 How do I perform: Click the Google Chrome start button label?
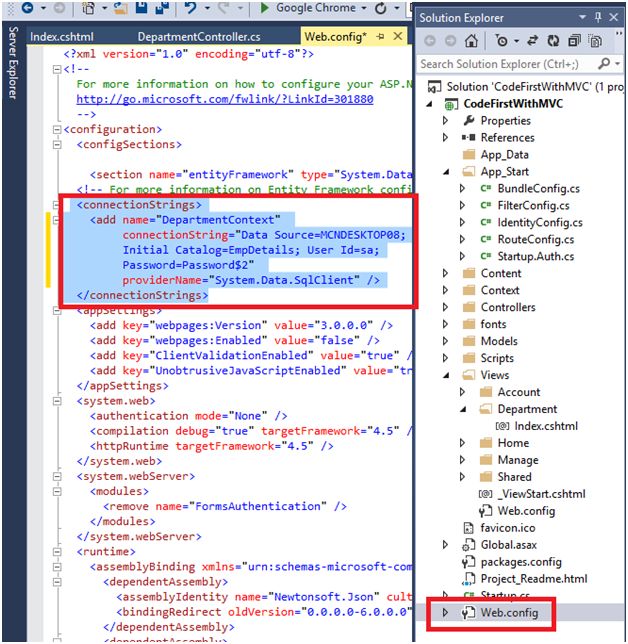315,7
